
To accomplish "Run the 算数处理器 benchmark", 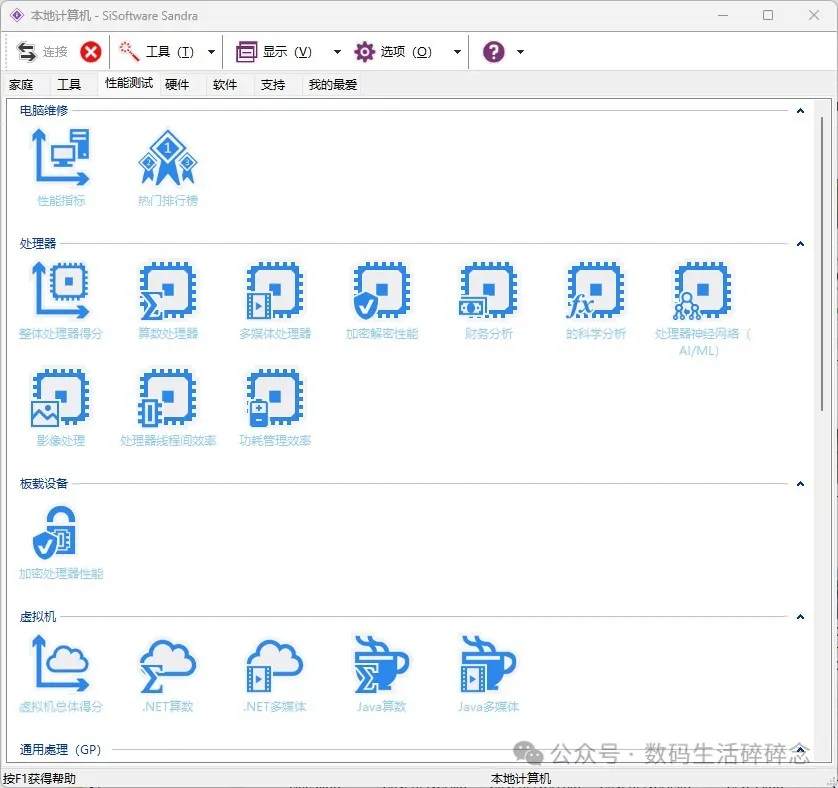I will pos(168,300).
